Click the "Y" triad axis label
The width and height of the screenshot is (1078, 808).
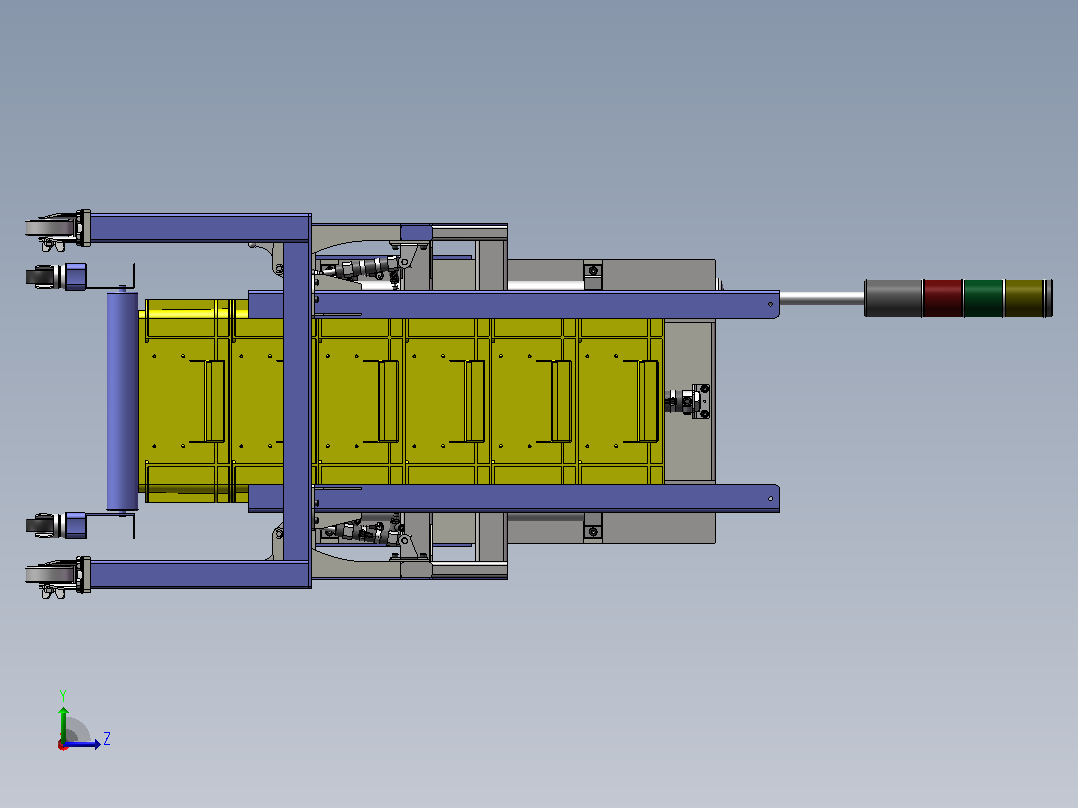coord(63,695)
